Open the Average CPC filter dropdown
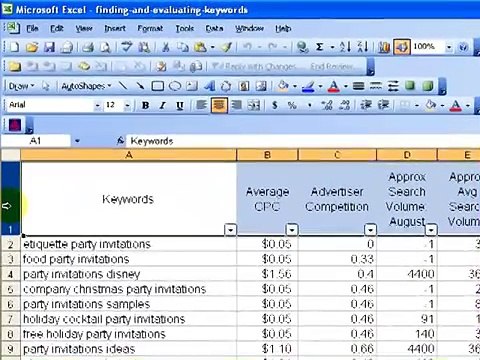The height and width of the screenshot is (360, 480). coord(292,230)
